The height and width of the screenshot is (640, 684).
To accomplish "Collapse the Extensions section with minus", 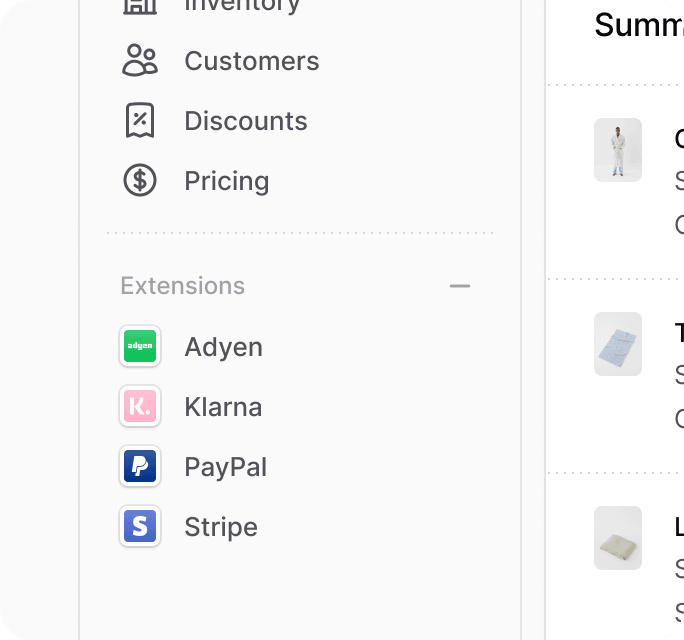I will point(460,286).
